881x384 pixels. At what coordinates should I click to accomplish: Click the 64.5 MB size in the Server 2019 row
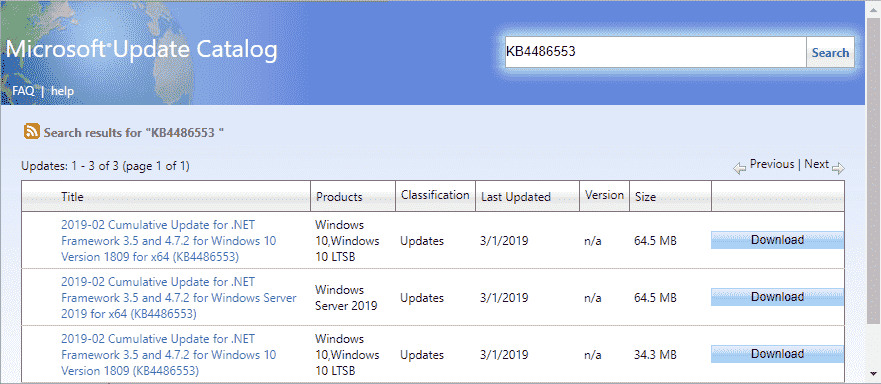click(x=655, y=298)
